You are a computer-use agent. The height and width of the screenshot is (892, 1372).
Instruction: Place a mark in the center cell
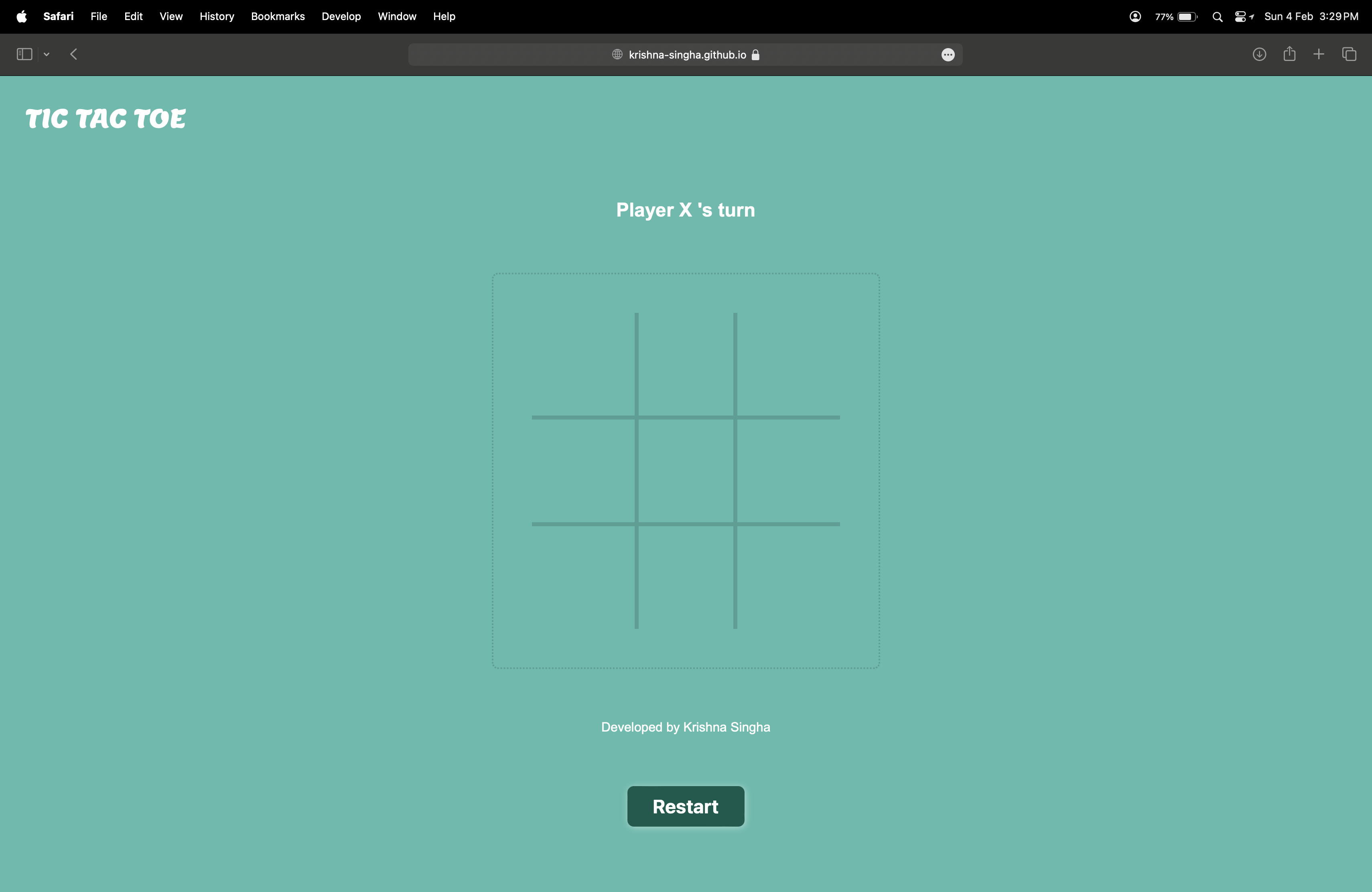(686, 471)
